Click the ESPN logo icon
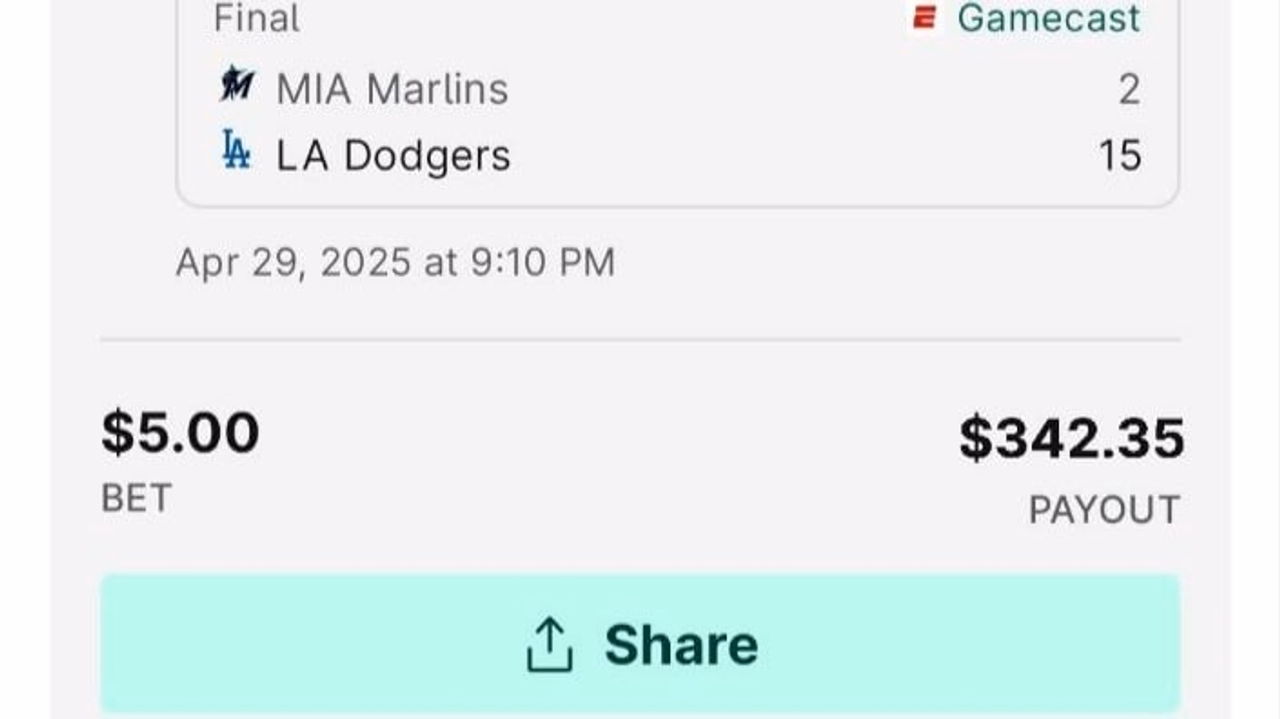 (x=925, y=17)
